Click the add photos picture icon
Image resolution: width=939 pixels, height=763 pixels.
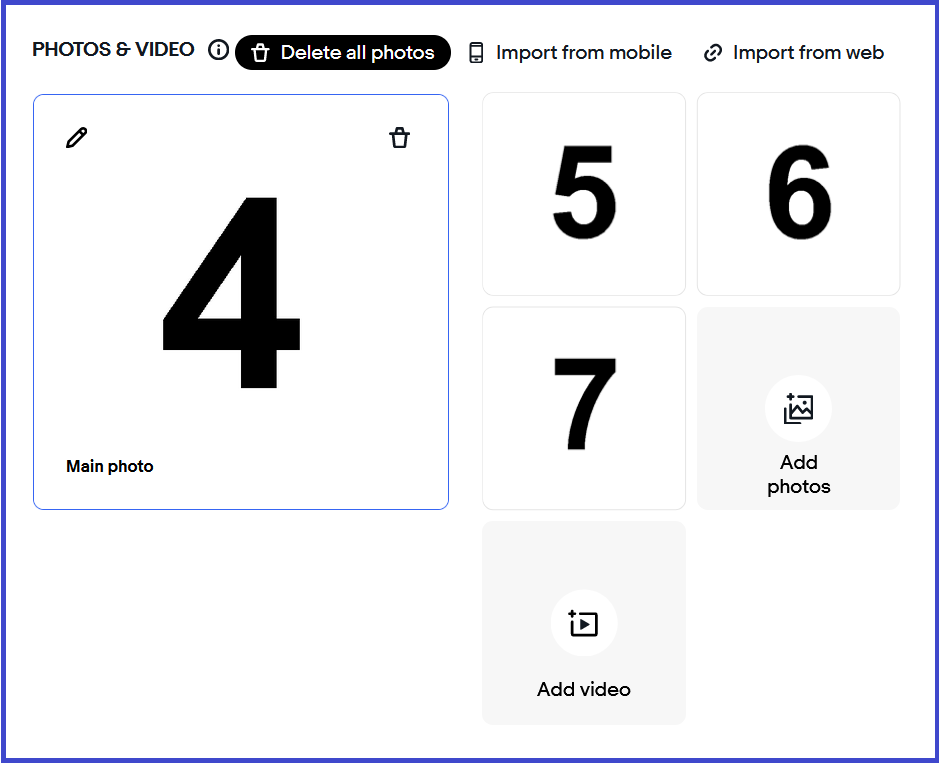coord(798,408)
